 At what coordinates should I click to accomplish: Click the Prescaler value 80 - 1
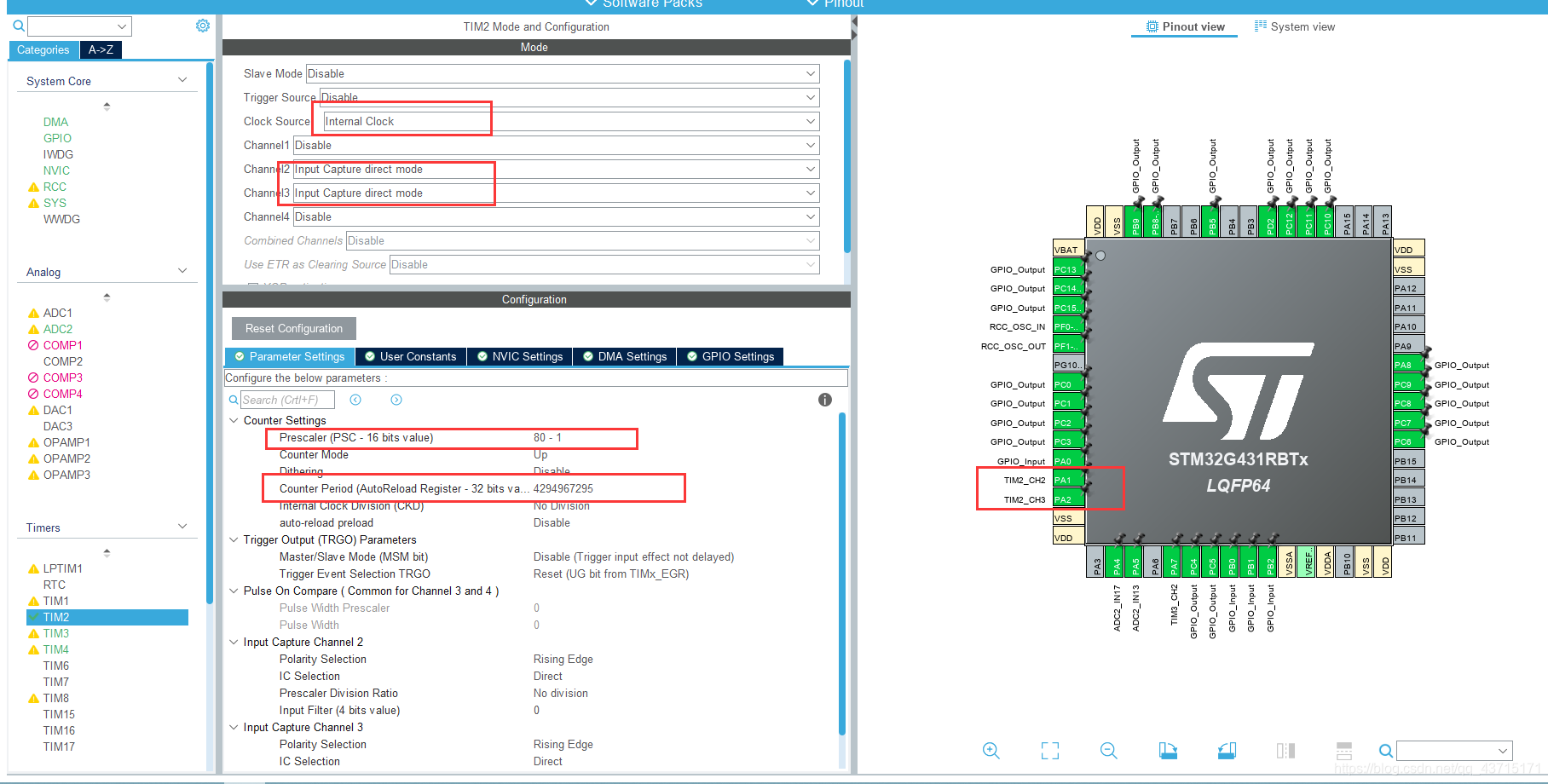click(x=547, y=437)
